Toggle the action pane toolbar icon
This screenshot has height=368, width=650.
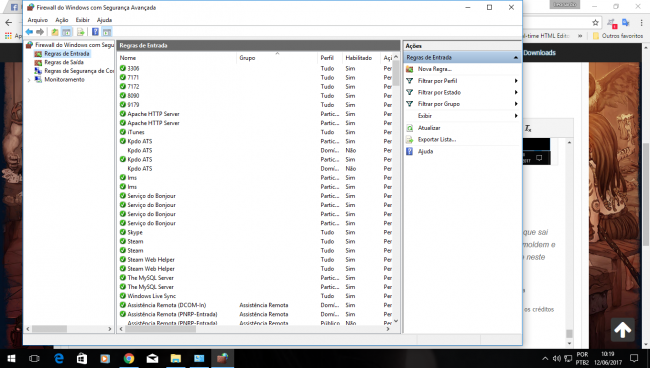(x=107, y=32)
